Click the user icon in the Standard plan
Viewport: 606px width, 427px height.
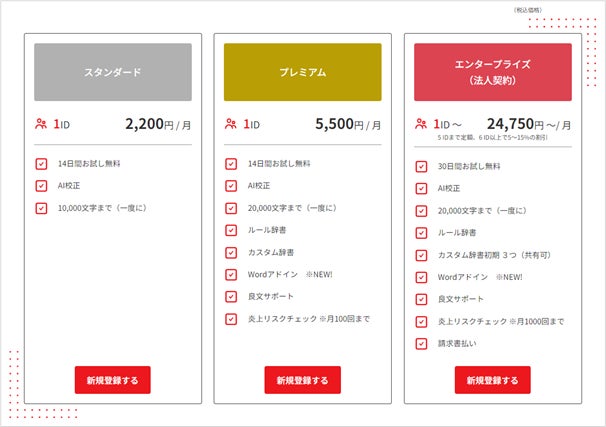(x=40, y=125)
